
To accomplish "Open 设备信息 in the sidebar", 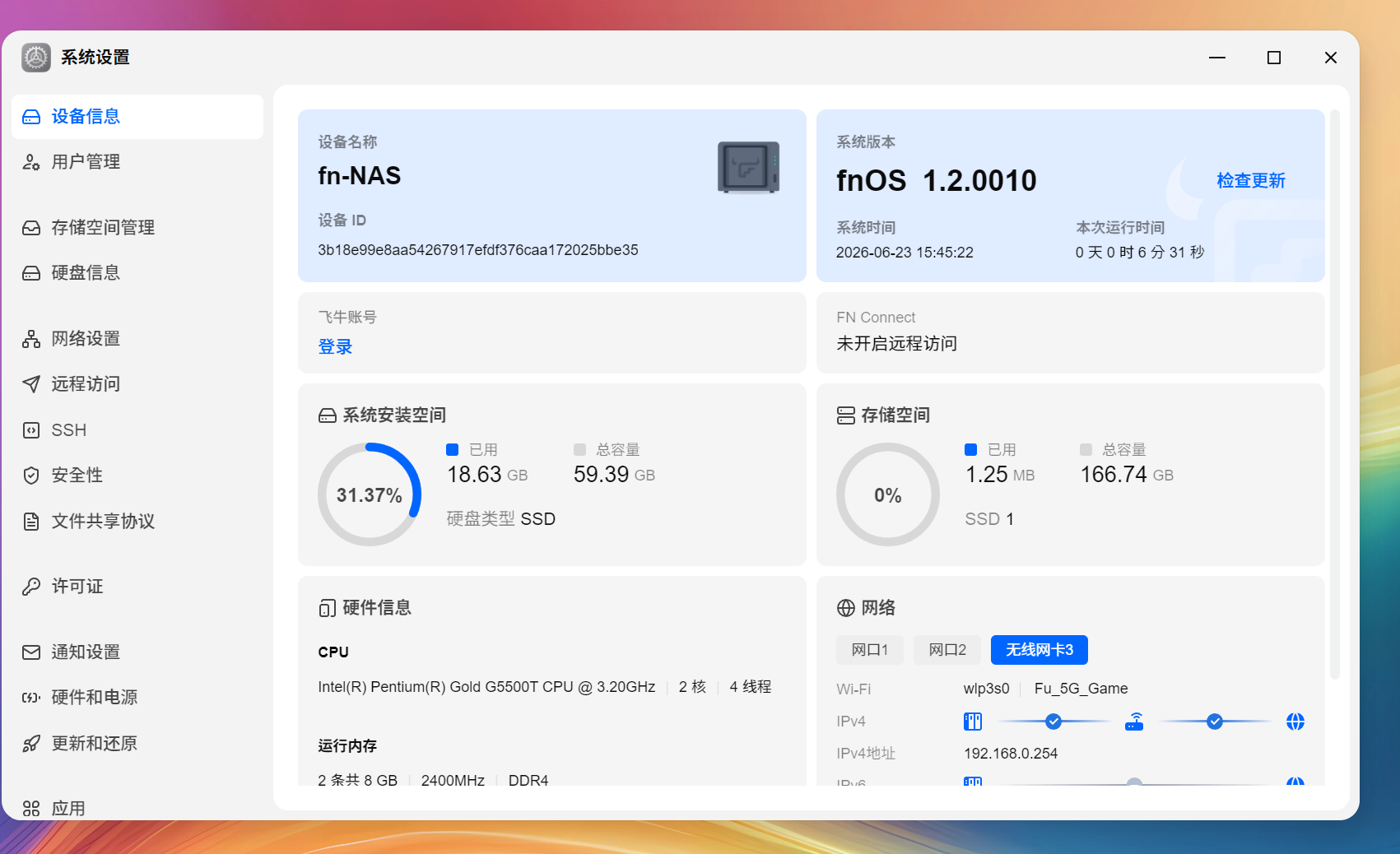I will click(x=137, y=117).
